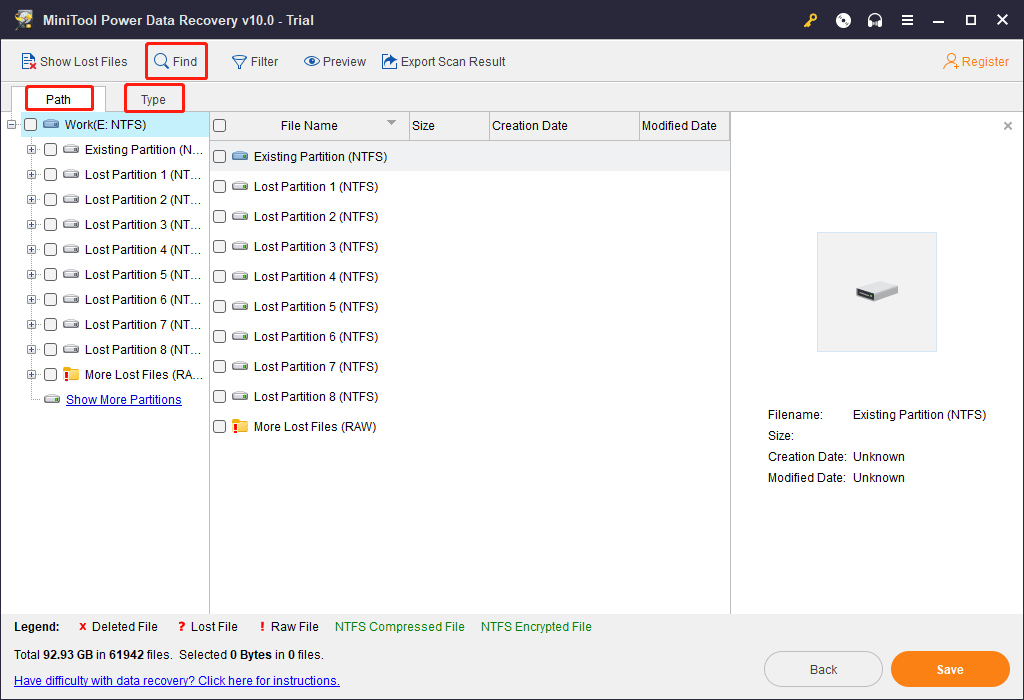Open Show More Partitions link
Screen dimensions: 1024x700
(123, 400)
